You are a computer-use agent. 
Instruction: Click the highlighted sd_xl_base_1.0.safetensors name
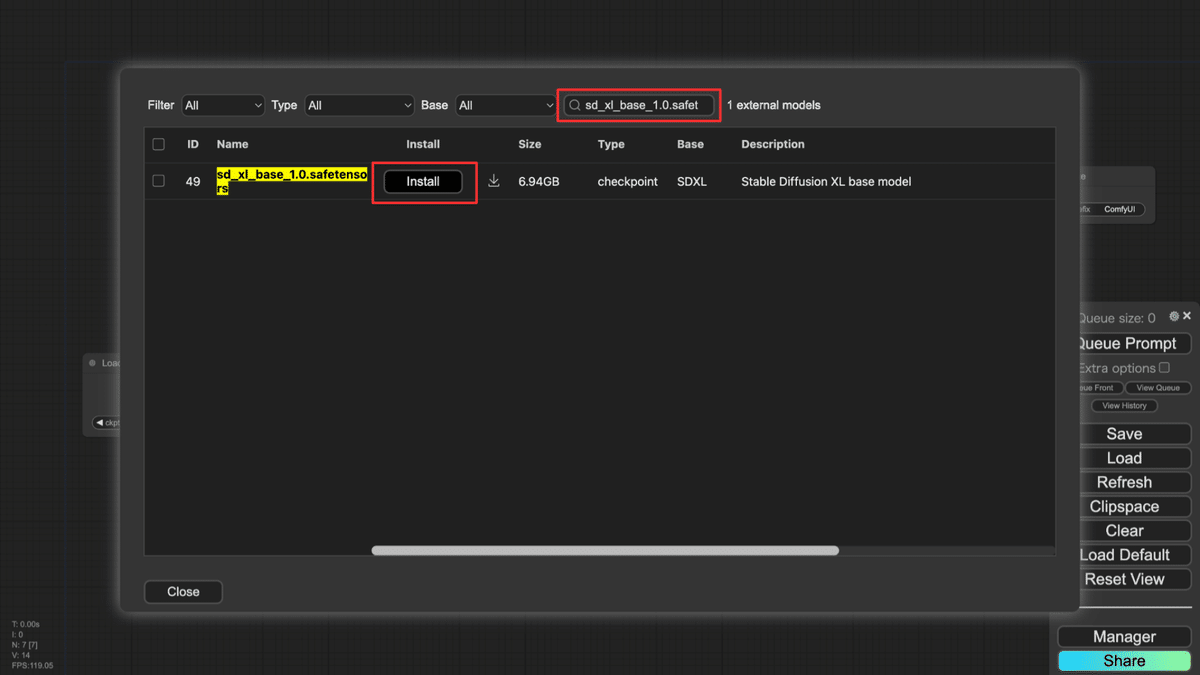click(292, 181)
